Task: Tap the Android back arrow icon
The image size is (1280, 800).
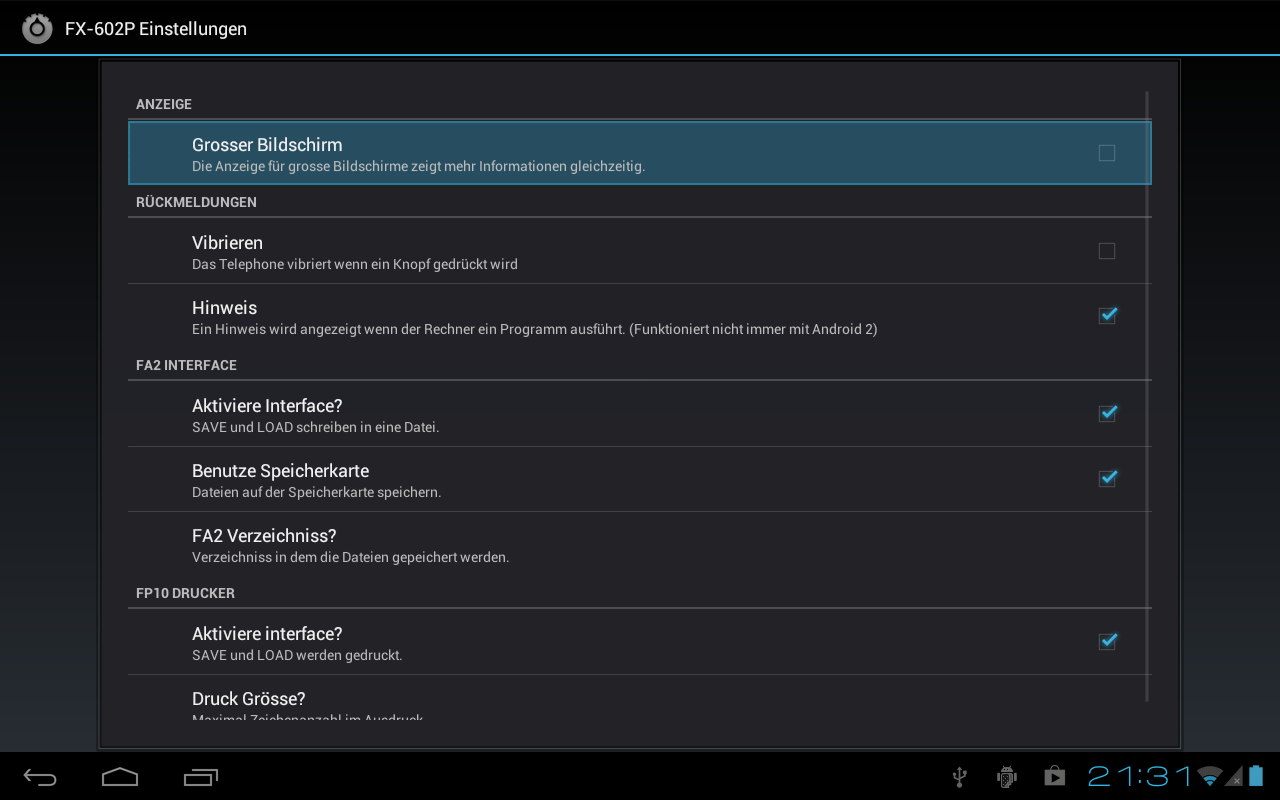Action: pos(40,777)
